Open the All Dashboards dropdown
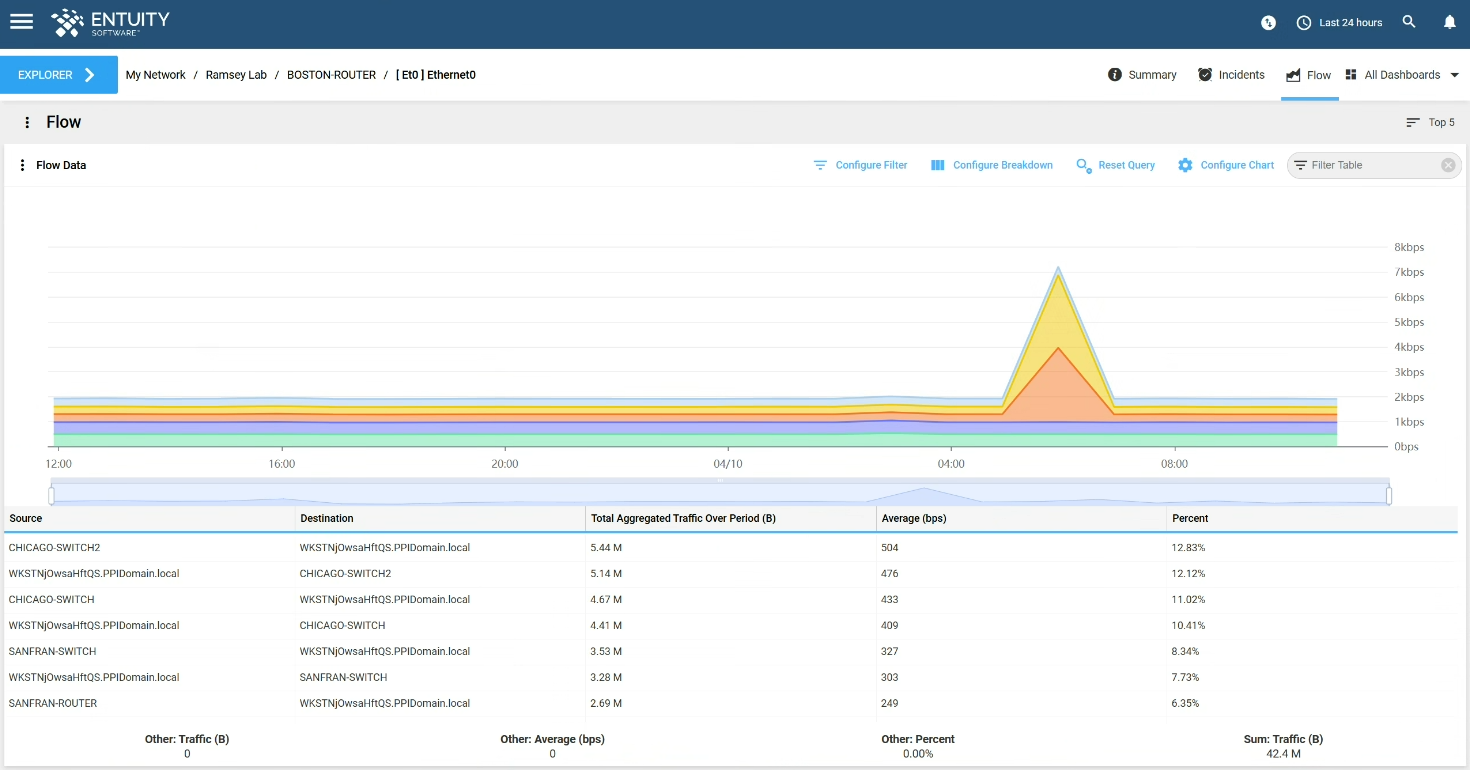The image size is (1470, 770). 1402,75
